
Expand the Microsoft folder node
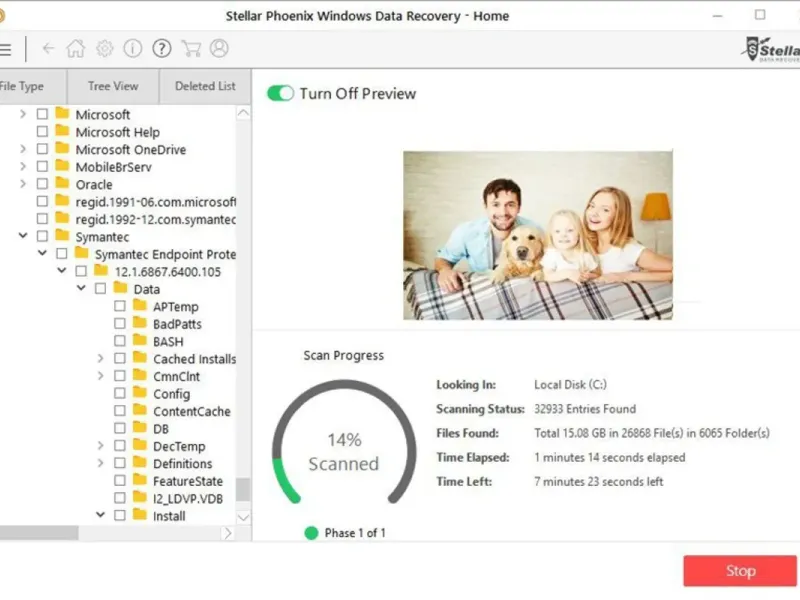(23, 114)
